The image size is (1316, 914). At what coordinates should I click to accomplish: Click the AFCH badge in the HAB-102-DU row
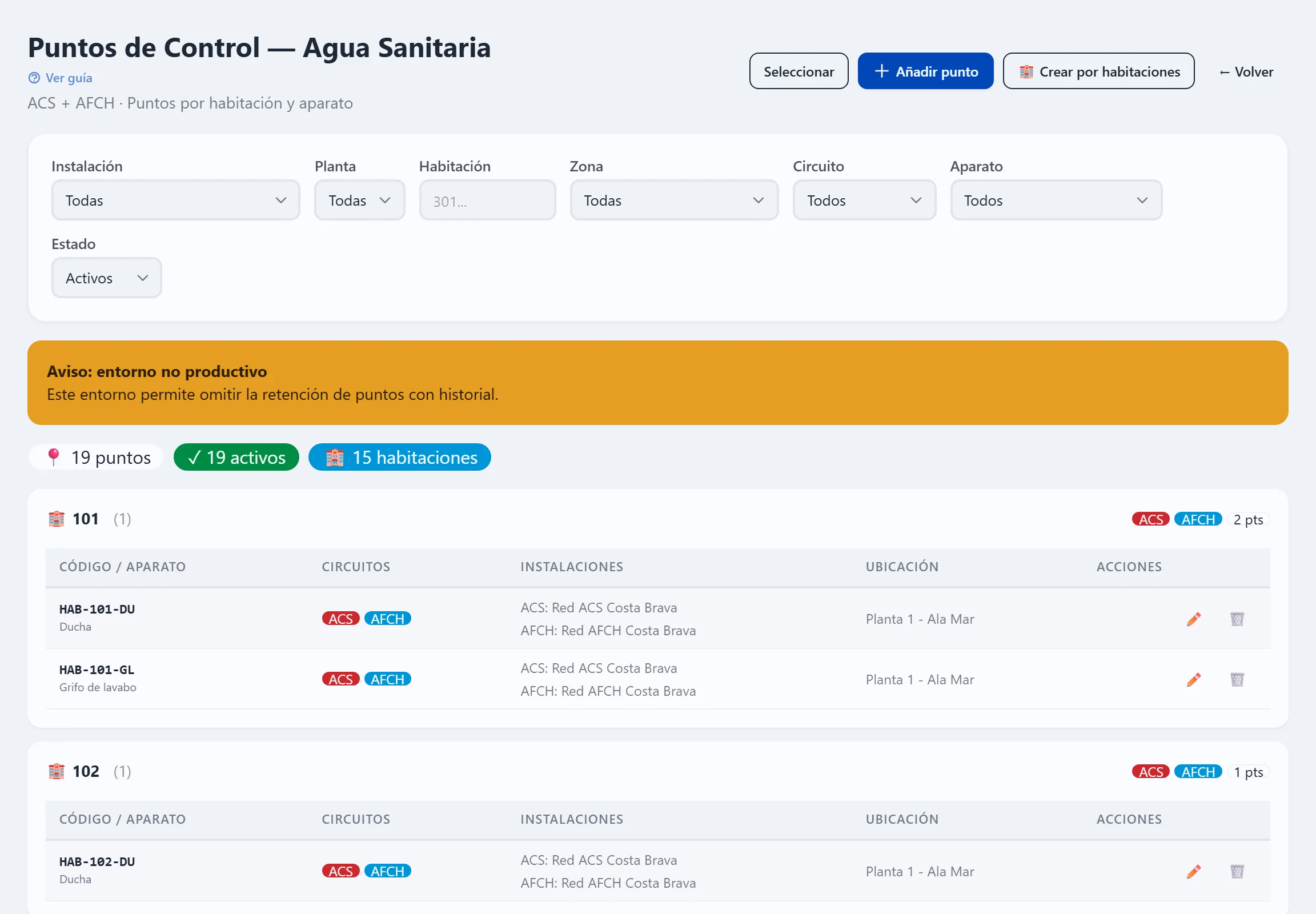(388, 872)
